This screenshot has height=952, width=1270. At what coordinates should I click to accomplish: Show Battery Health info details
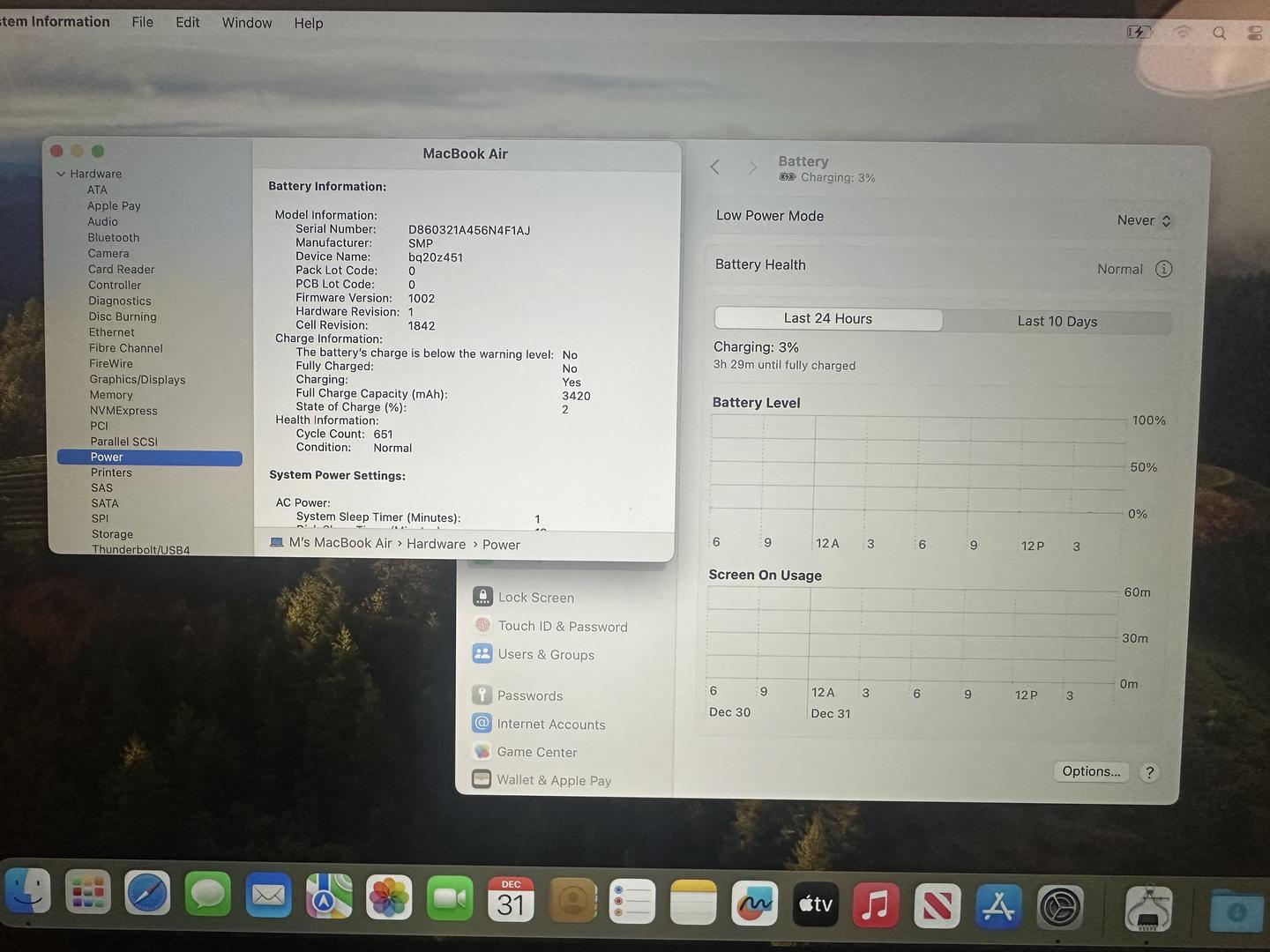(1163, 269)
